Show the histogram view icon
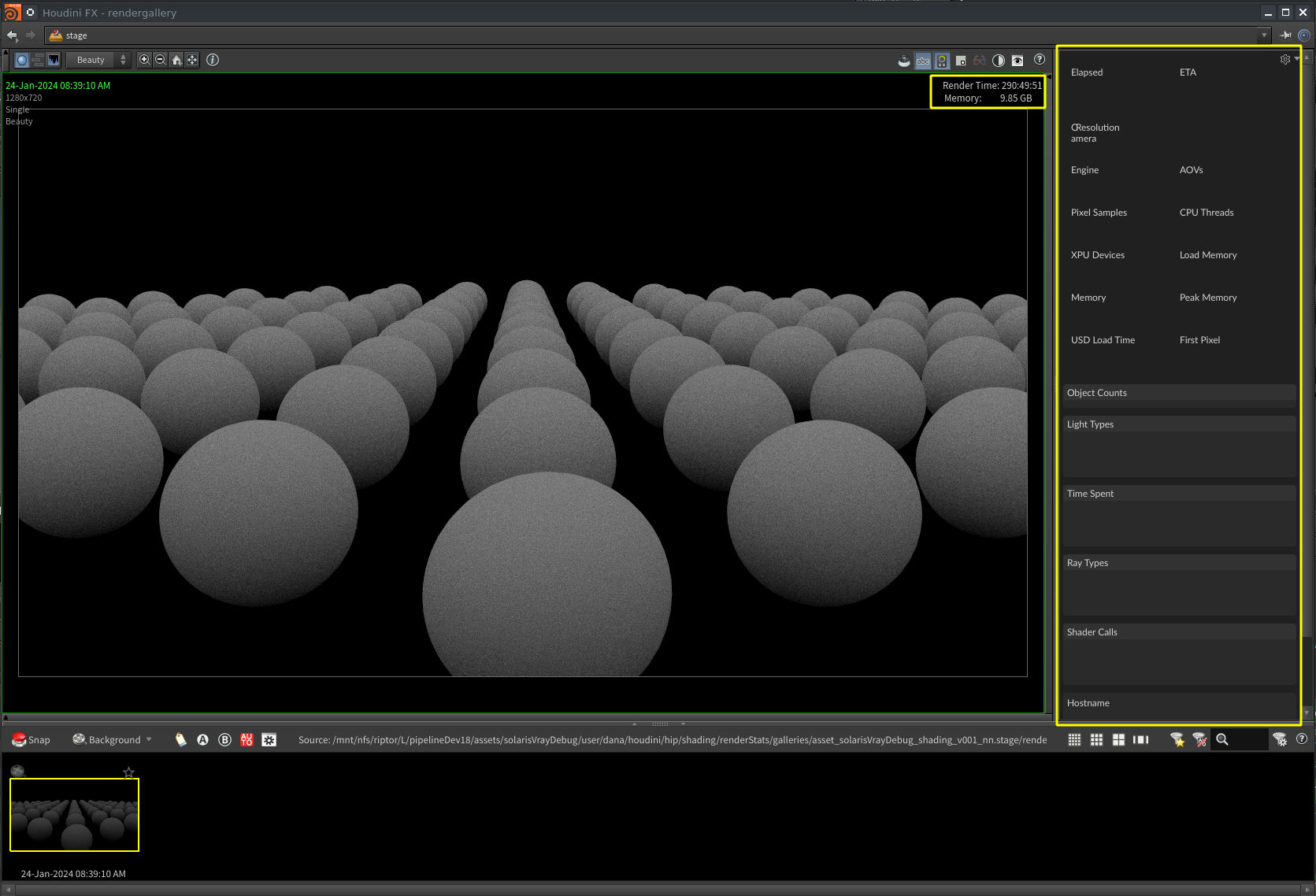 tap(54, 60)
